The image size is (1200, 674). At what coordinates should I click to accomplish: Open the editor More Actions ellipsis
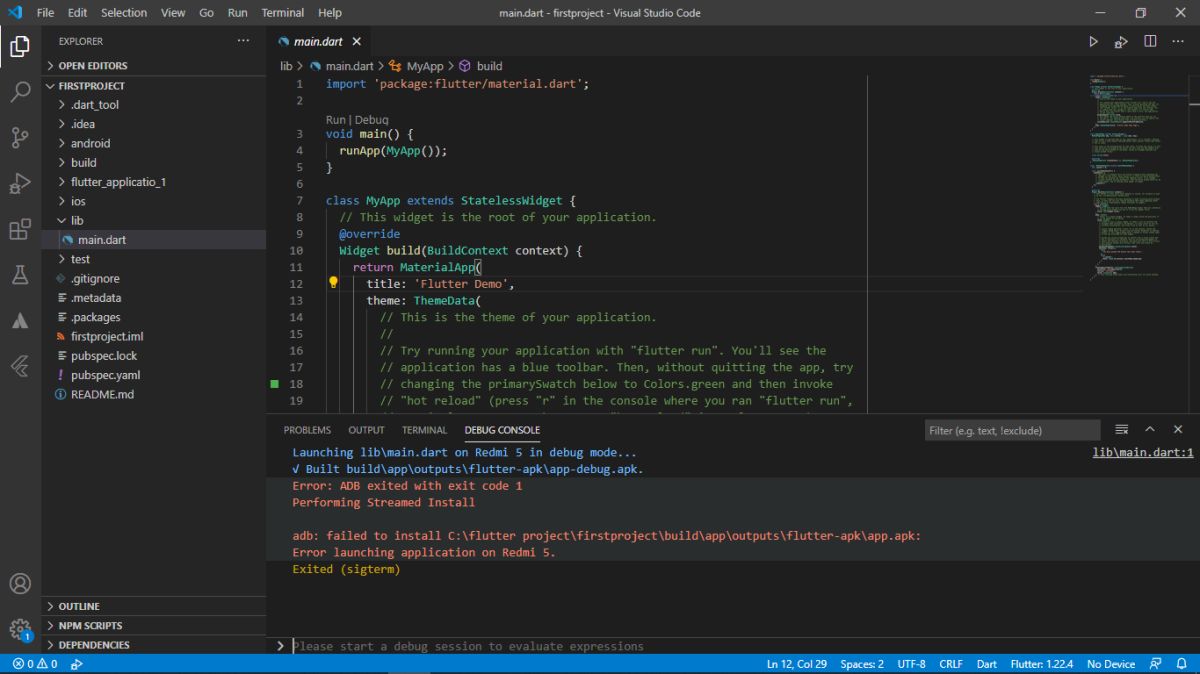click(1178, 41)
